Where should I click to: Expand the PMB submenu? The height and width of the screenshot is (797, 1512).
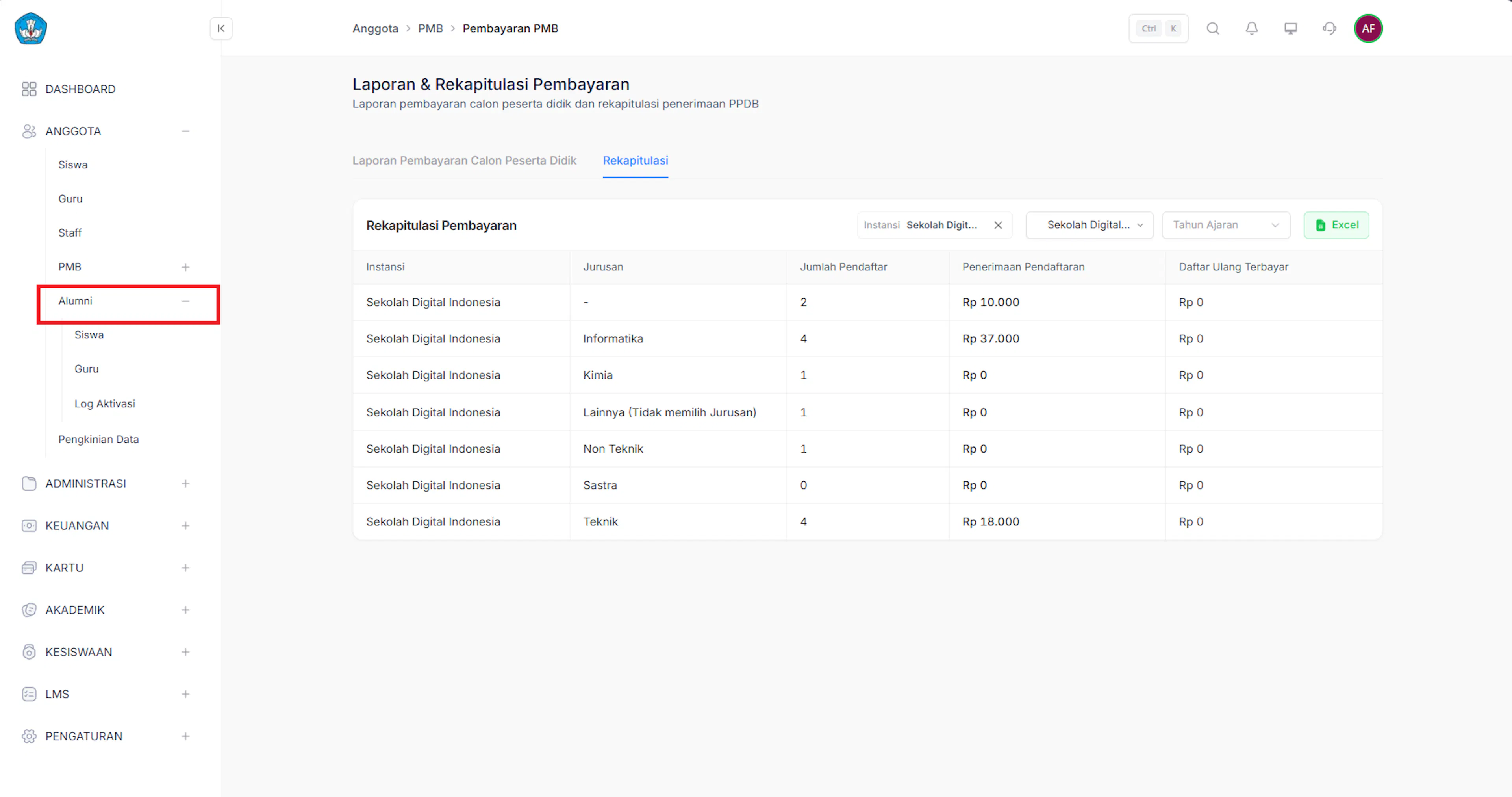(x=185, y=267)
